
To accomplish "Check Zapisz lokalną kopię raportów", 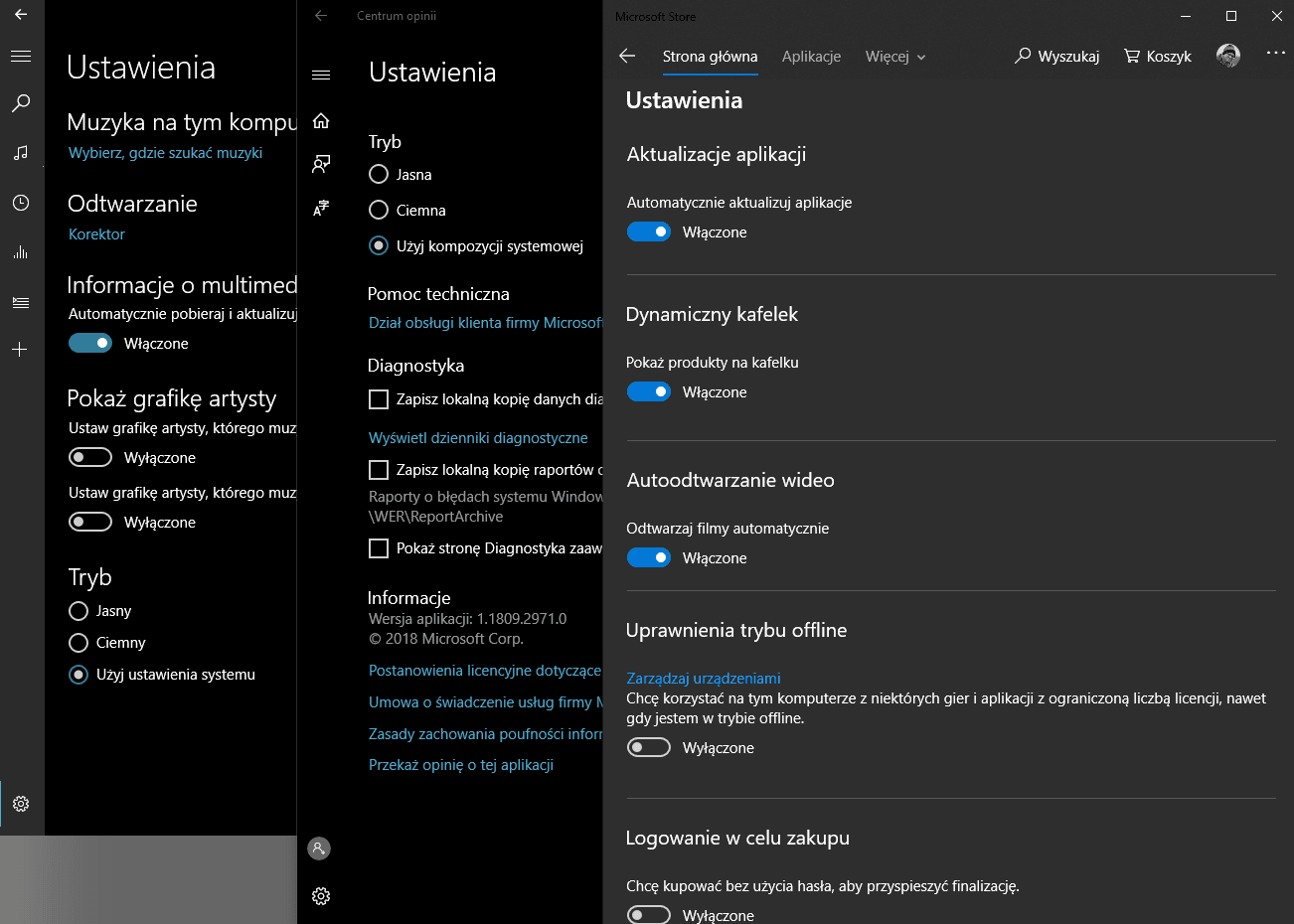I will [x=379, y=470].
